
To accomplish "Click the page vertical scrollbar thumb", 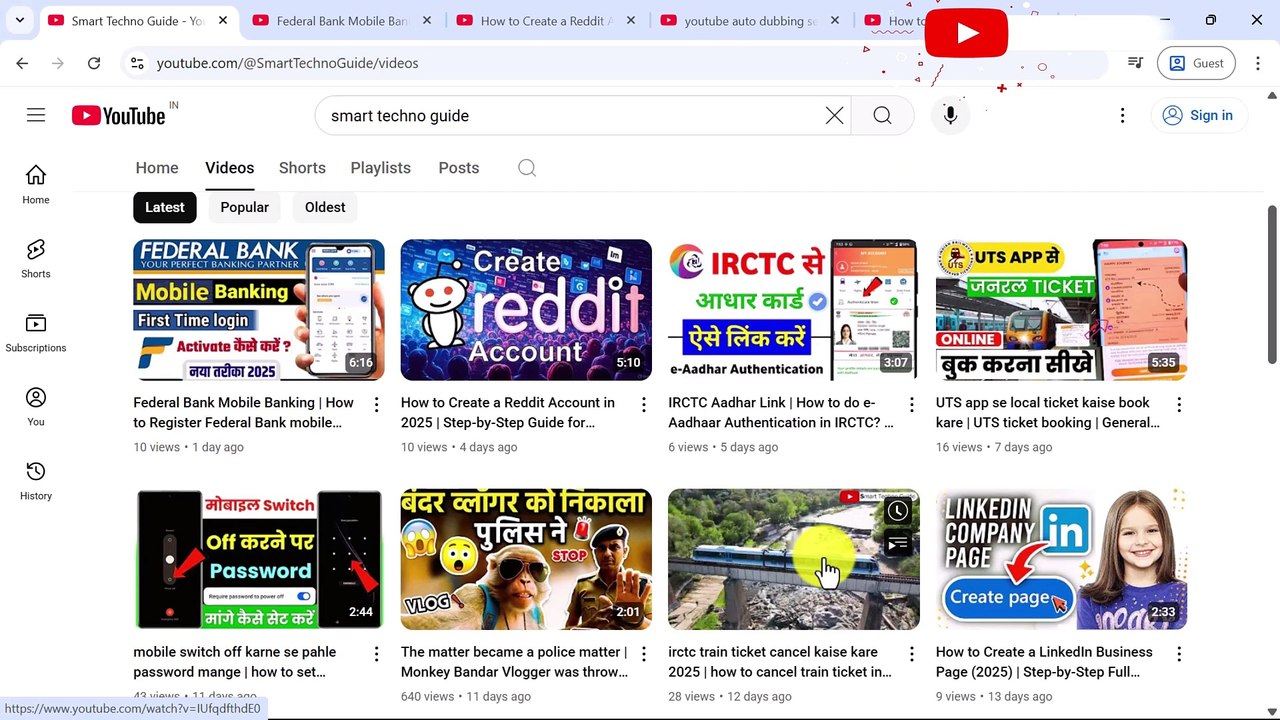I will pyautogui.click(x=1272, y=286).
